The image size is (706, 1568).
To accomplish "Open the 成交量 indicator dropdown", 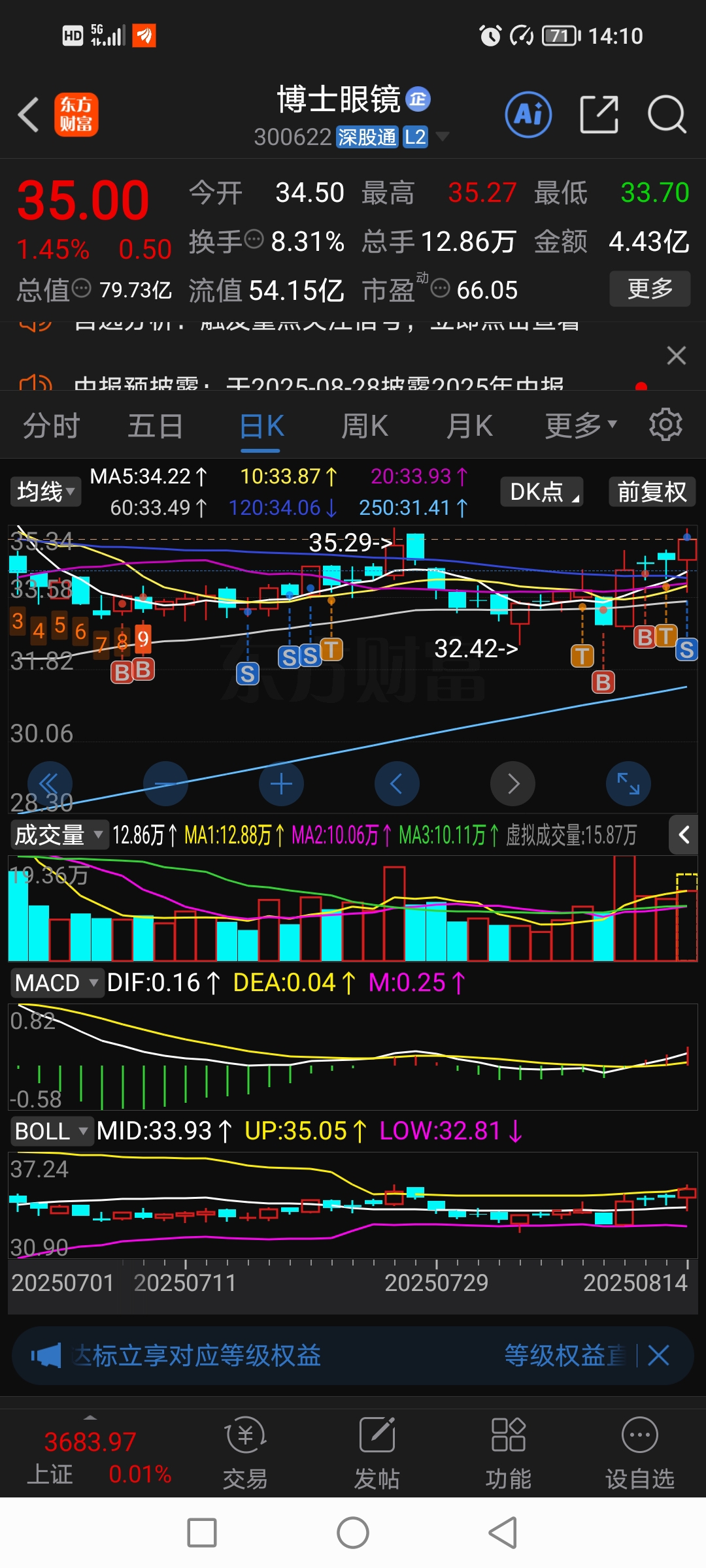I will tap(59, 834).
